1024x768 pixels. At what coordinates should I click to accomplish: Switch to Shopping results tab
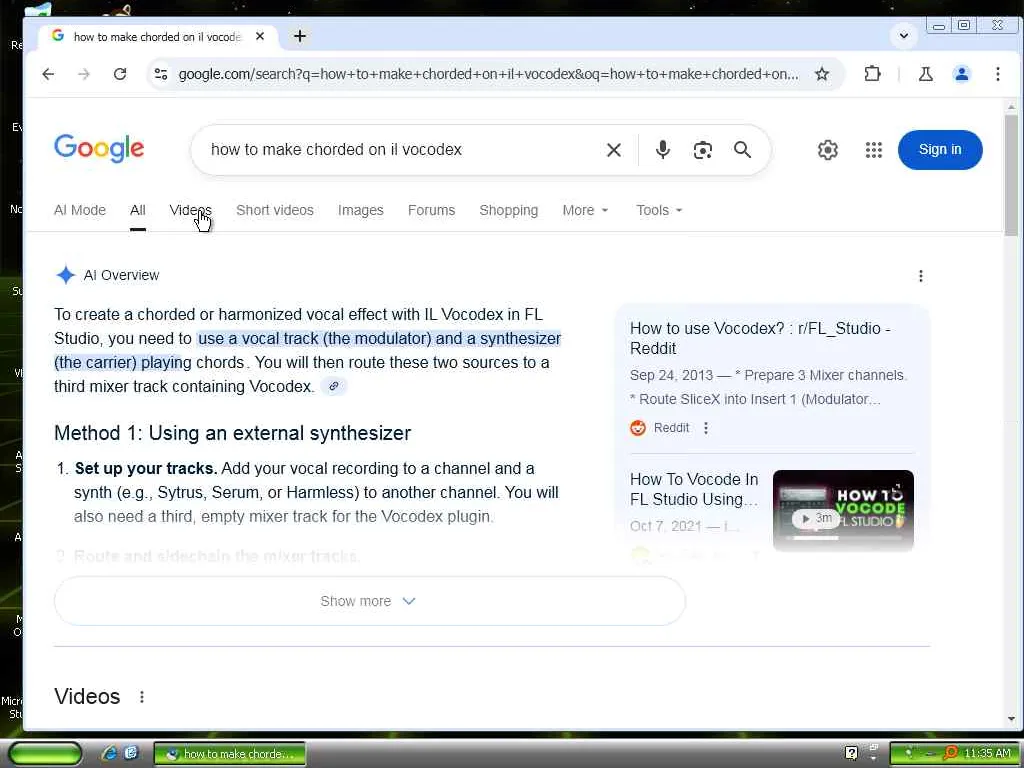509,210
